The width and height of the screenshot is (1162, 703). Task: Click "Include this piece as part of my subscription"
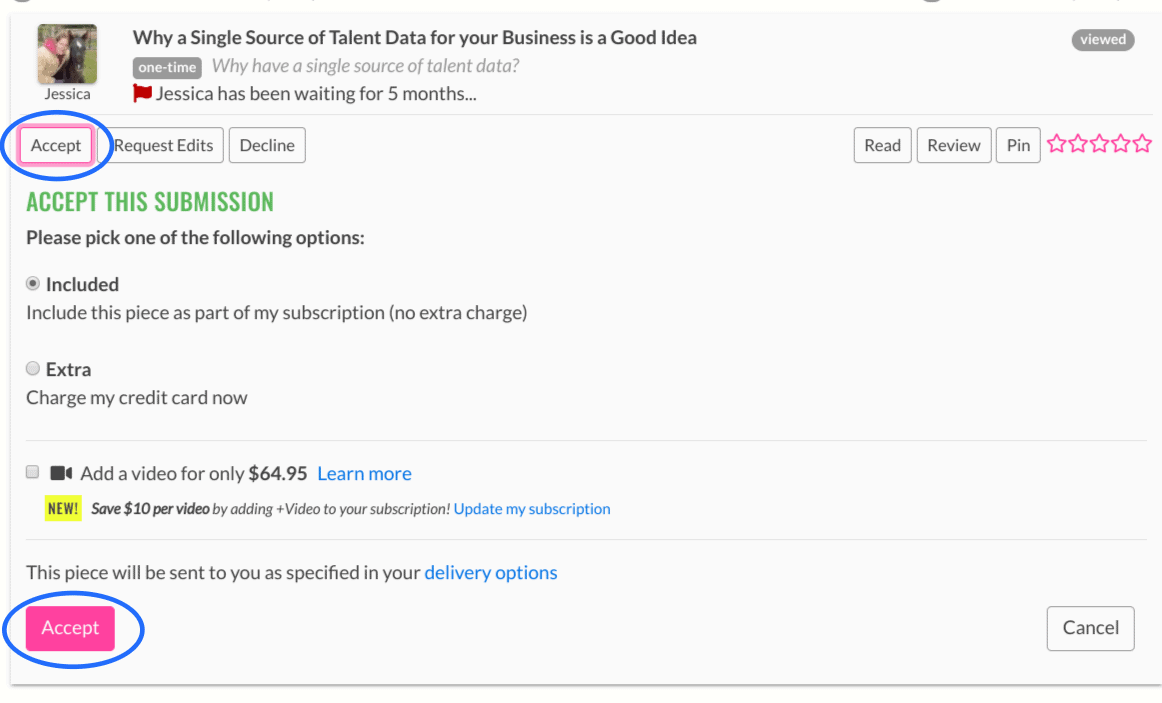(x=205, y=313)
